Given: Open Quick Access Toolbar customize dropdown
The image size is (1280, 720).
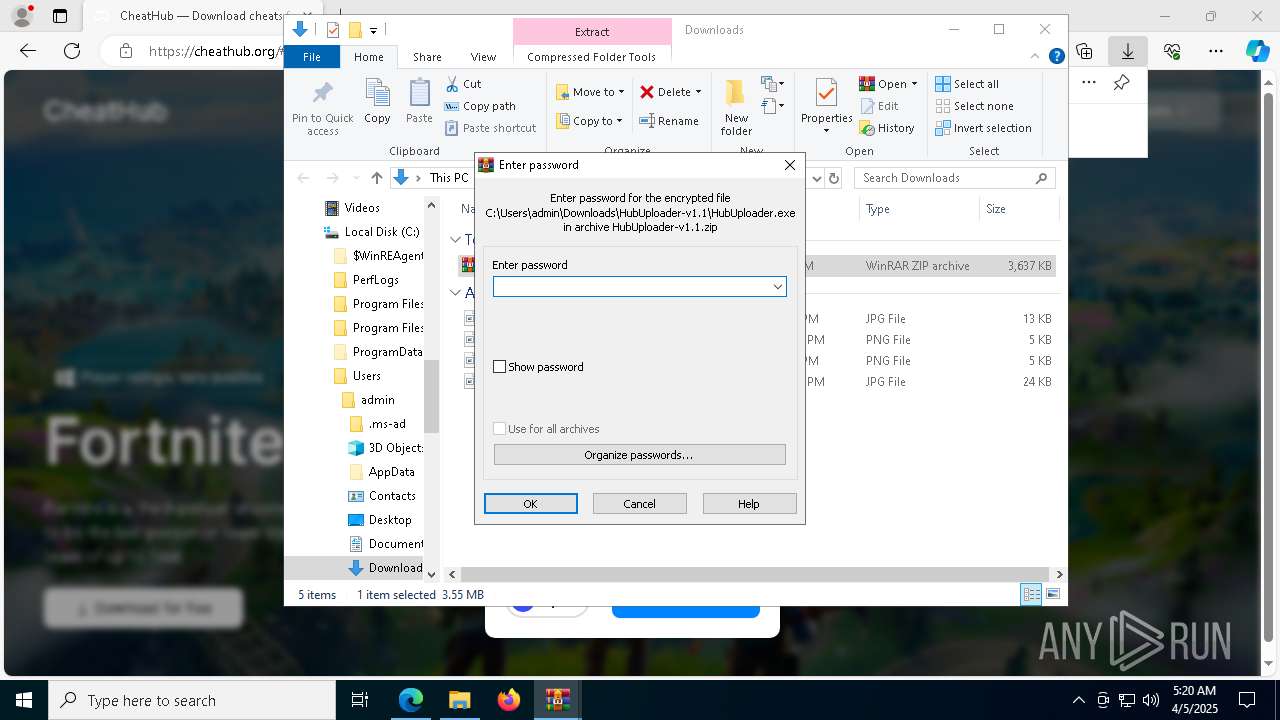Looking at the screenshot, I should pyautogui.click(x=373, y=30).
